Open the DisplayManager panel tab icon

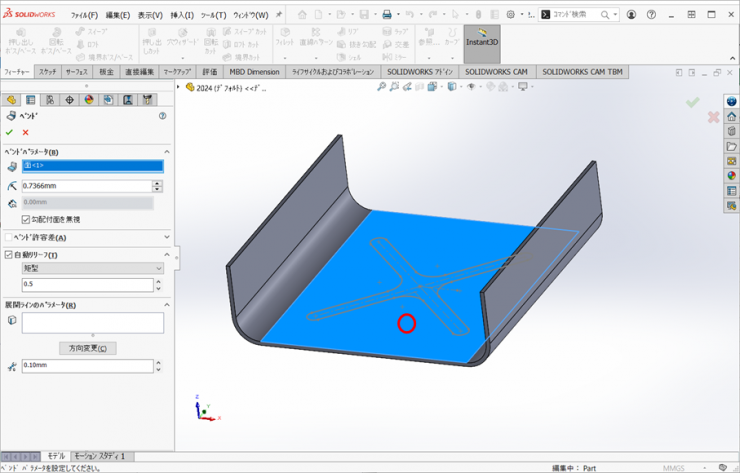89,100
